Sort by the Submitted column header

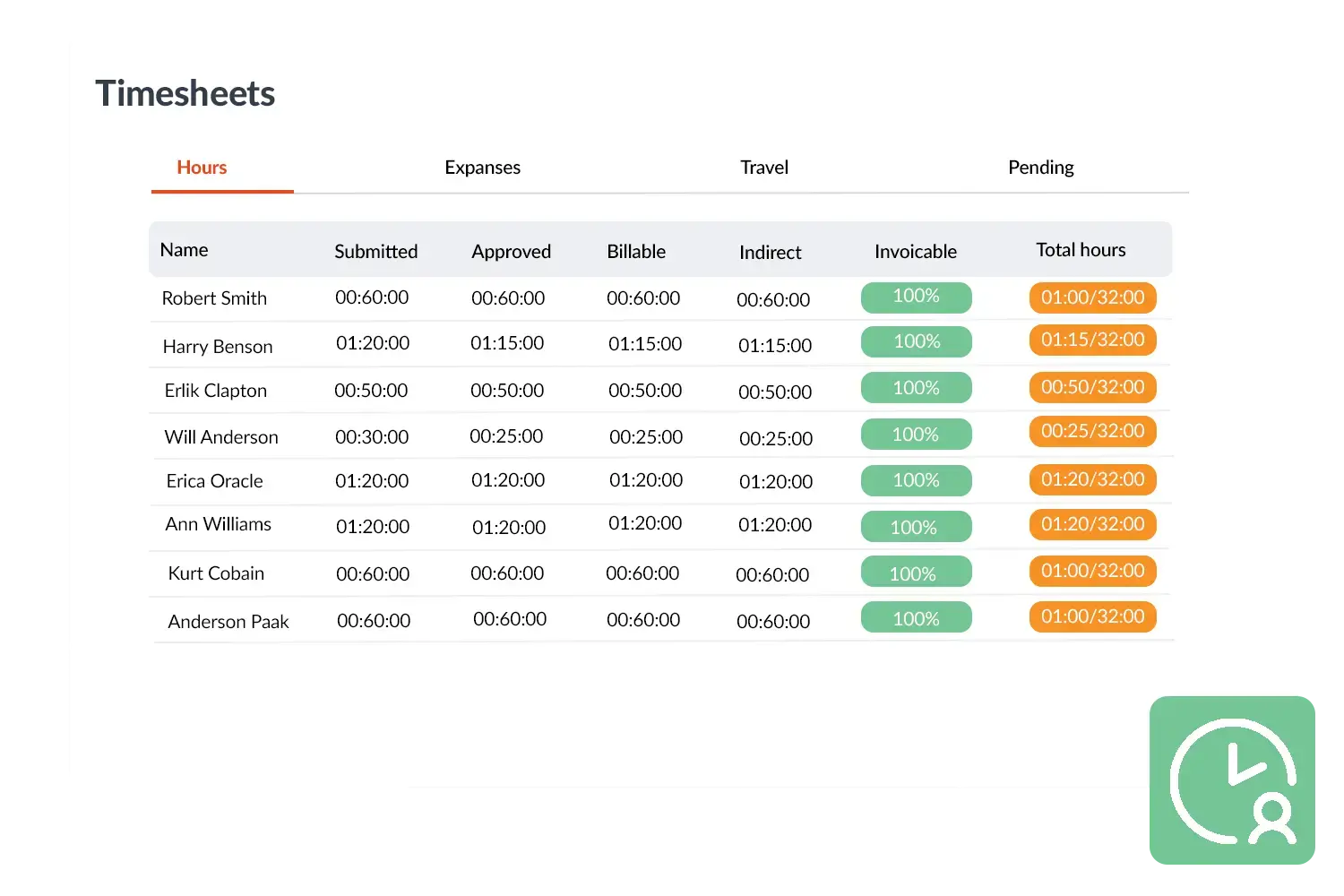click(x=375, y=252)
